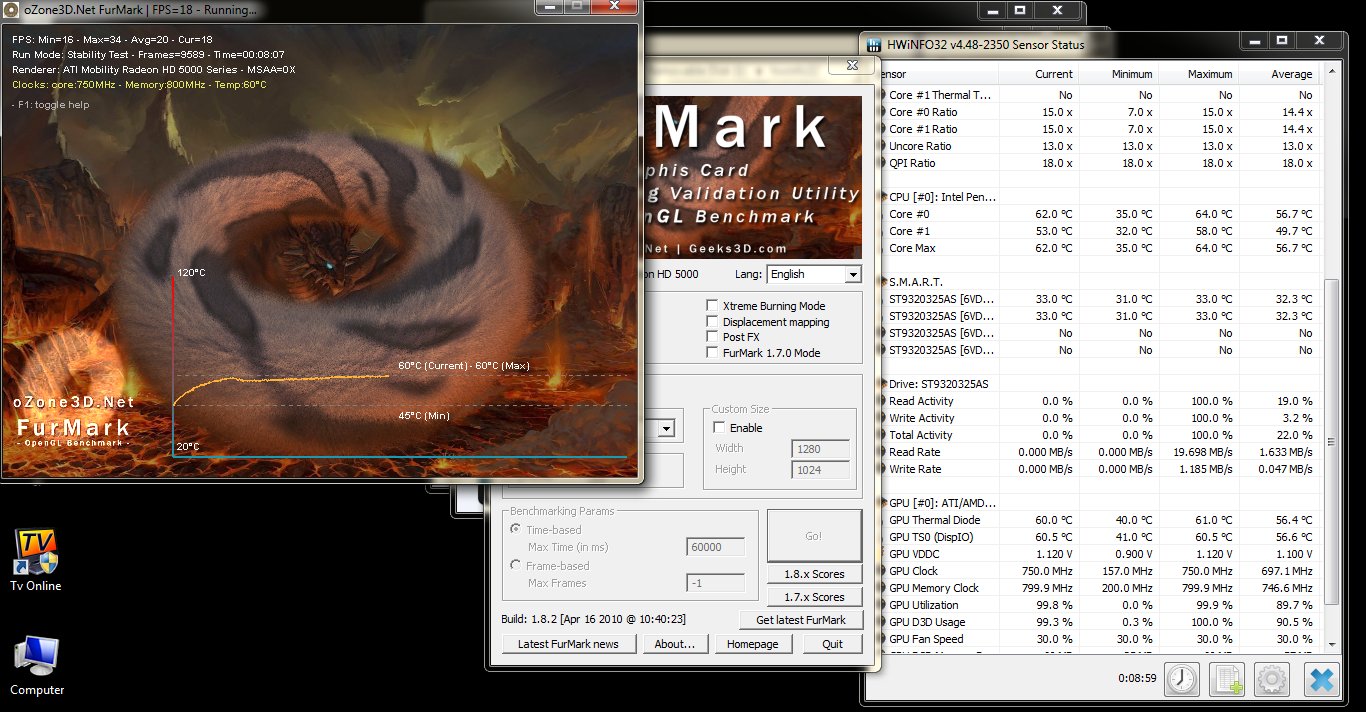Click the HWiNFO sensor list vertical scrollbar

click(1330, 440)
